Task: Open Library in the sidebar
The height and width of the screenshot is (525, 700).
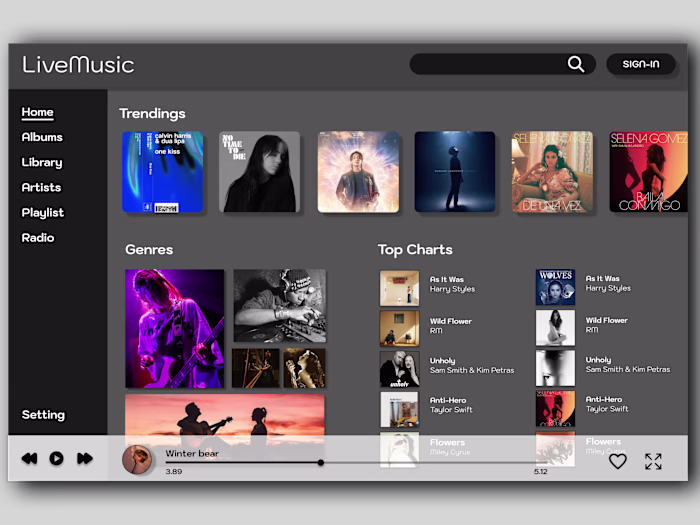Action: click(x=42, y=162)
